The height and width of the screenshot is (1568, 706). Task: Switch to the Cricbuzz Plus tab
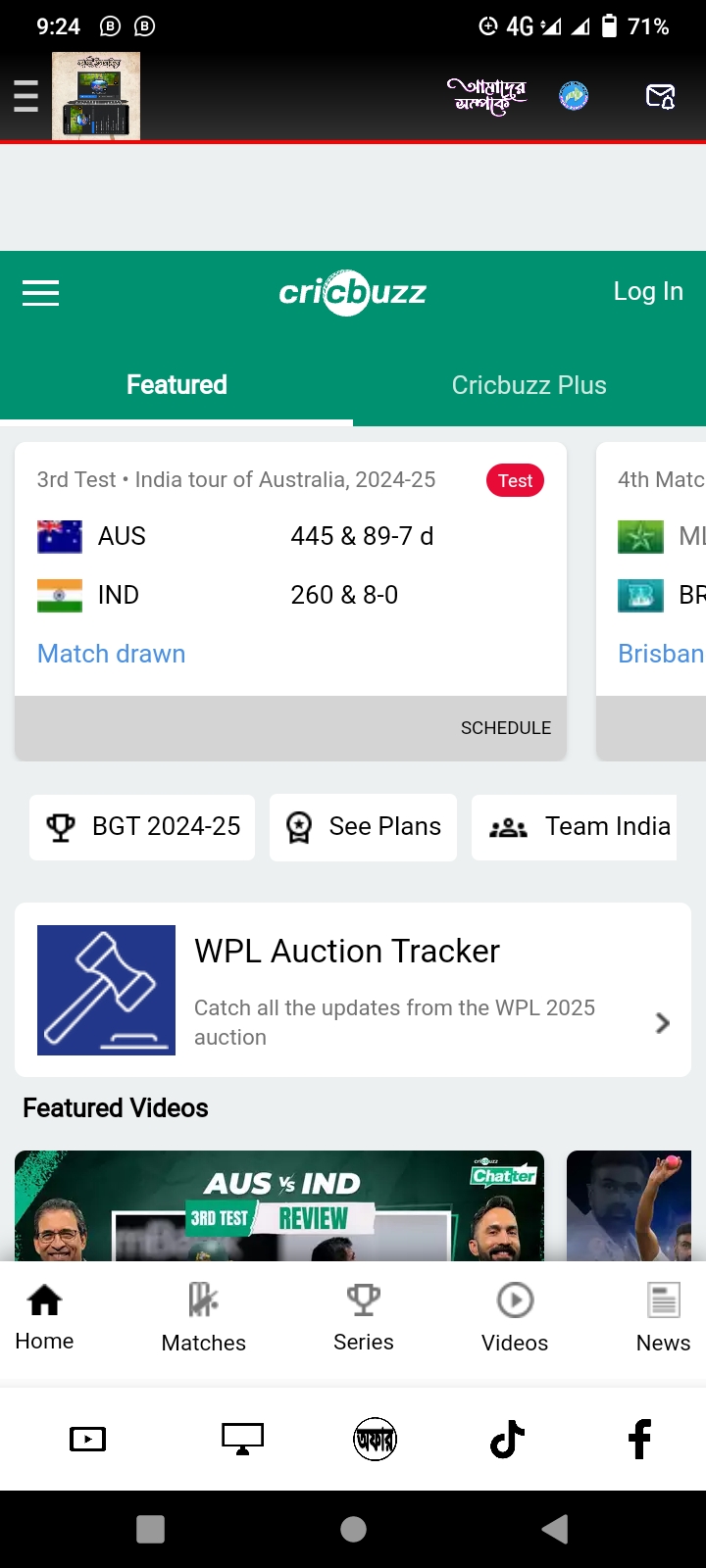[x=529, y=385]
